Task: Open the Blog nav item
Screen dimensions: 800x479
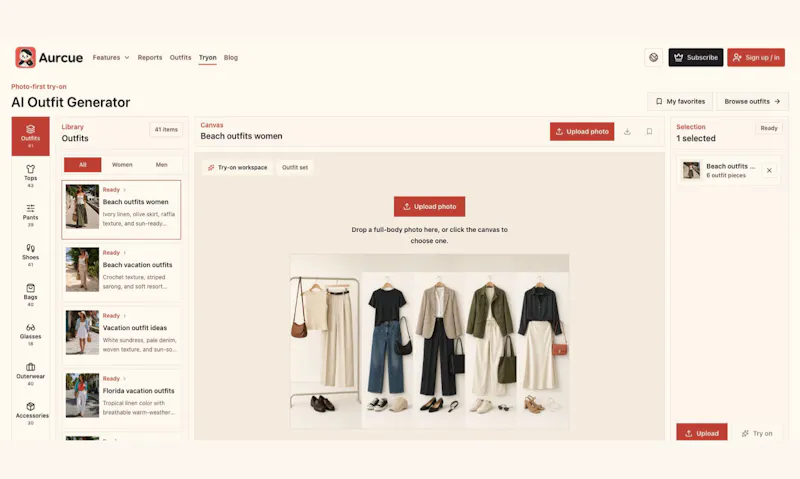Action: click(x=231, y=58)
